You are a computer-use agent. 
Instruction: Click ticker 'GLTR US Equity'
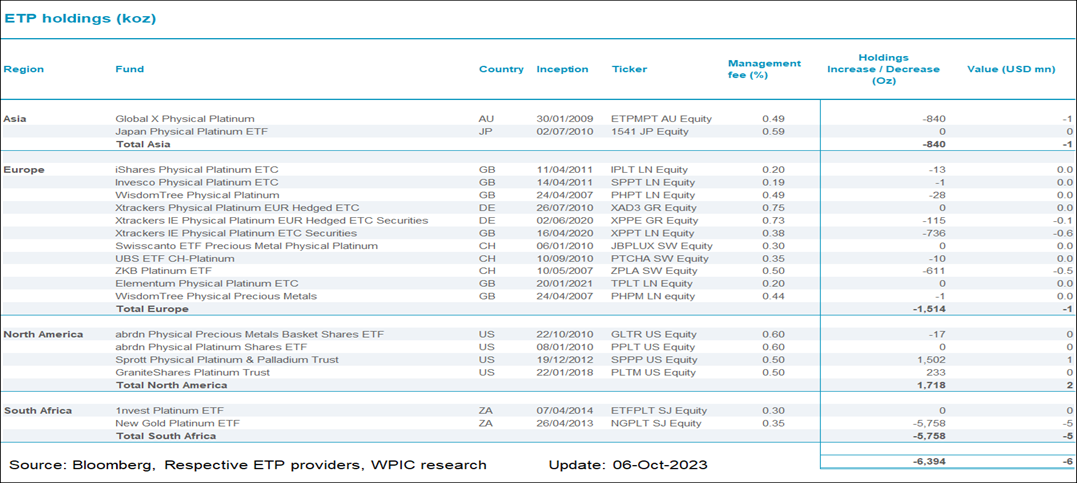654,335
